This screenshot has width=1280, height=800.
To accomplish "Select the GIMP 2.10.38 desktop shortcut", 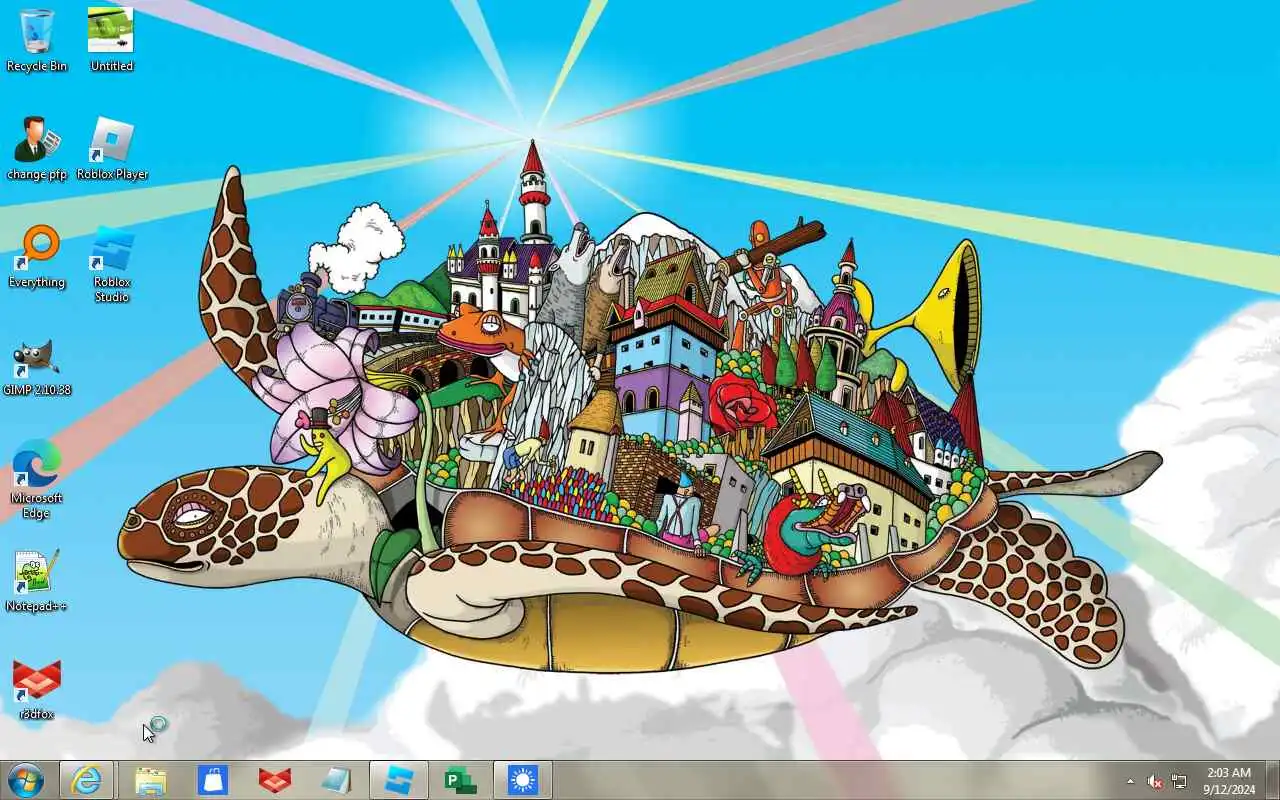I will click(x=37, y=366).
